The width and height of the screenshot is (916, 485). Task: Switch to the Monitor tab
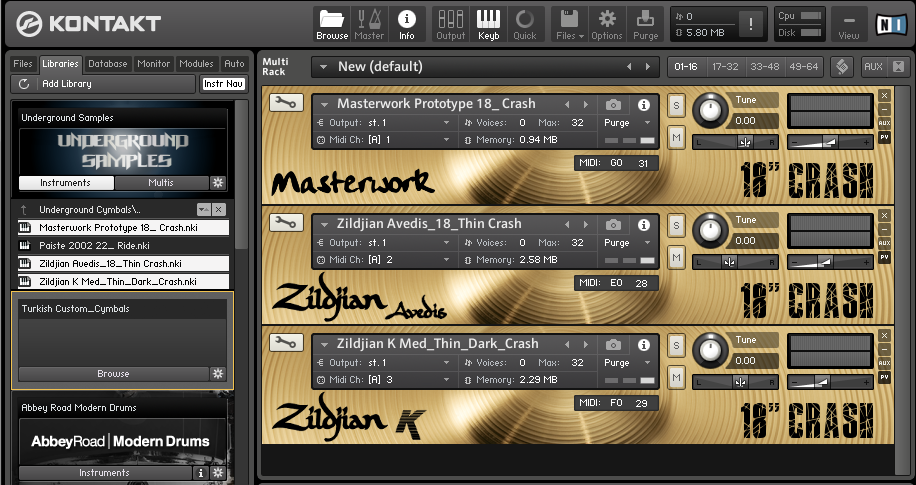tap(154, 64)
